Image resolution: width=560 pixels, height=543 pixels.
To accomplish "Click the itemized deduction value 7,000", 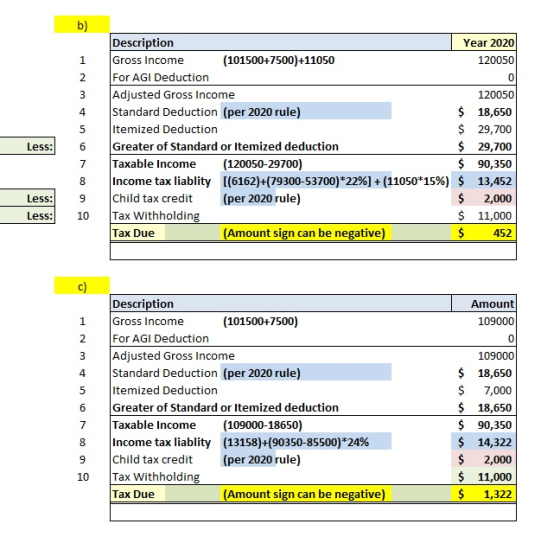I will click(498, 390).
